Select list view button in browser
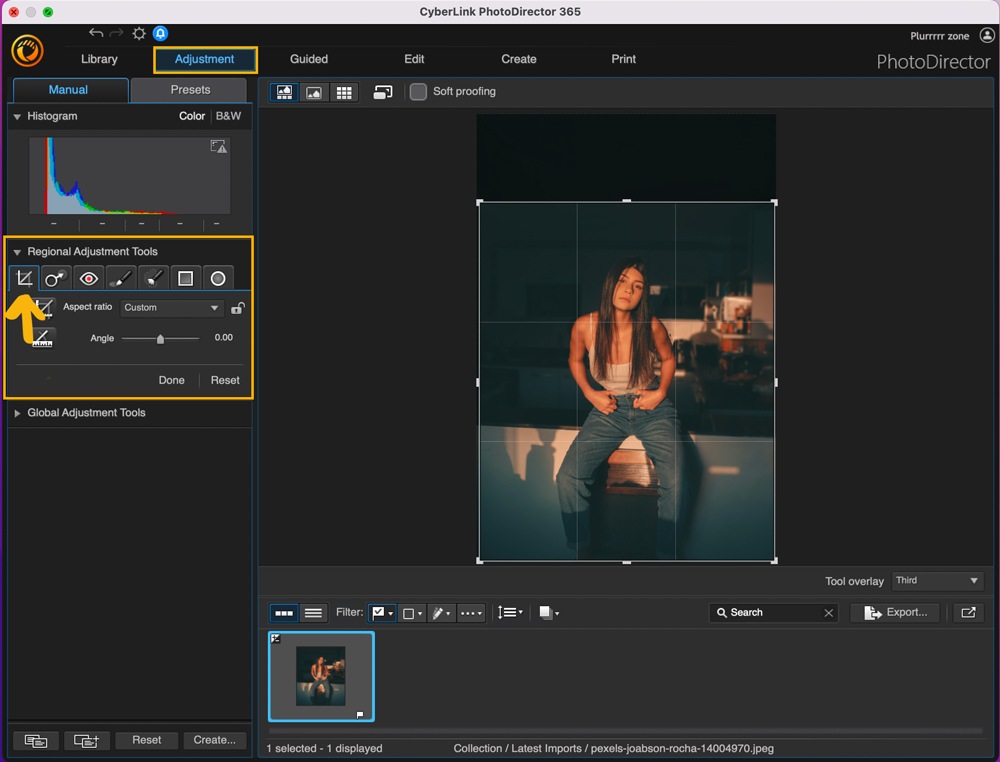 tap(313, 613)
